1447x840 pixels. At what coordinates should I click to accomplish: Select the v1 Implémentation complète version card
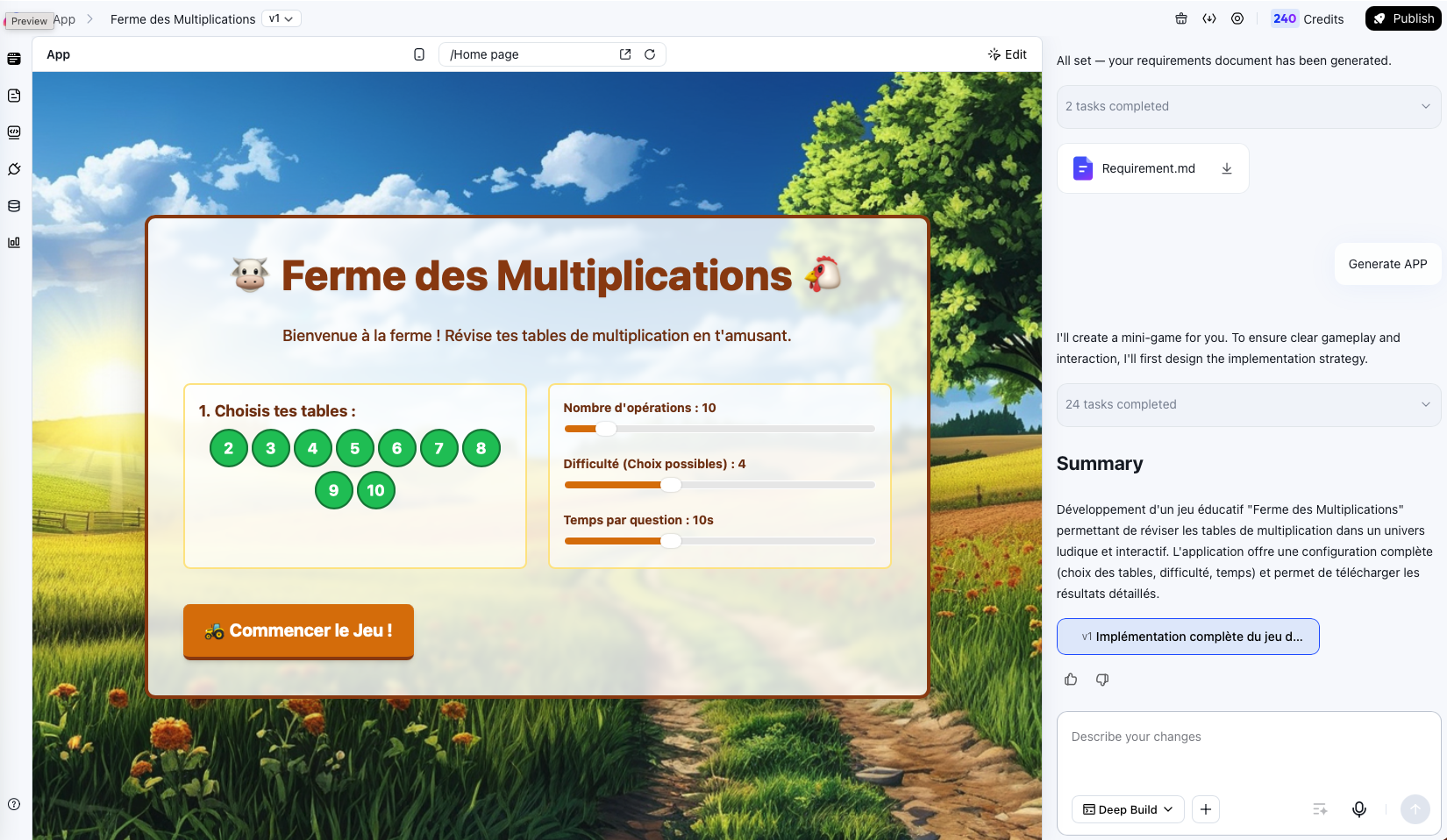pos(1187,637)
